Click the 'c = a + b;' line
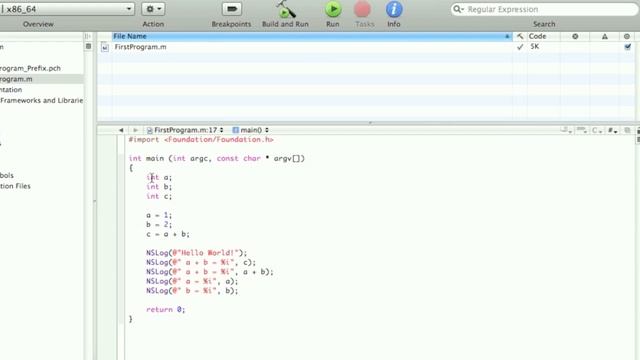The image size is (640, 360). pyautogui.click(x=168, y=234)
